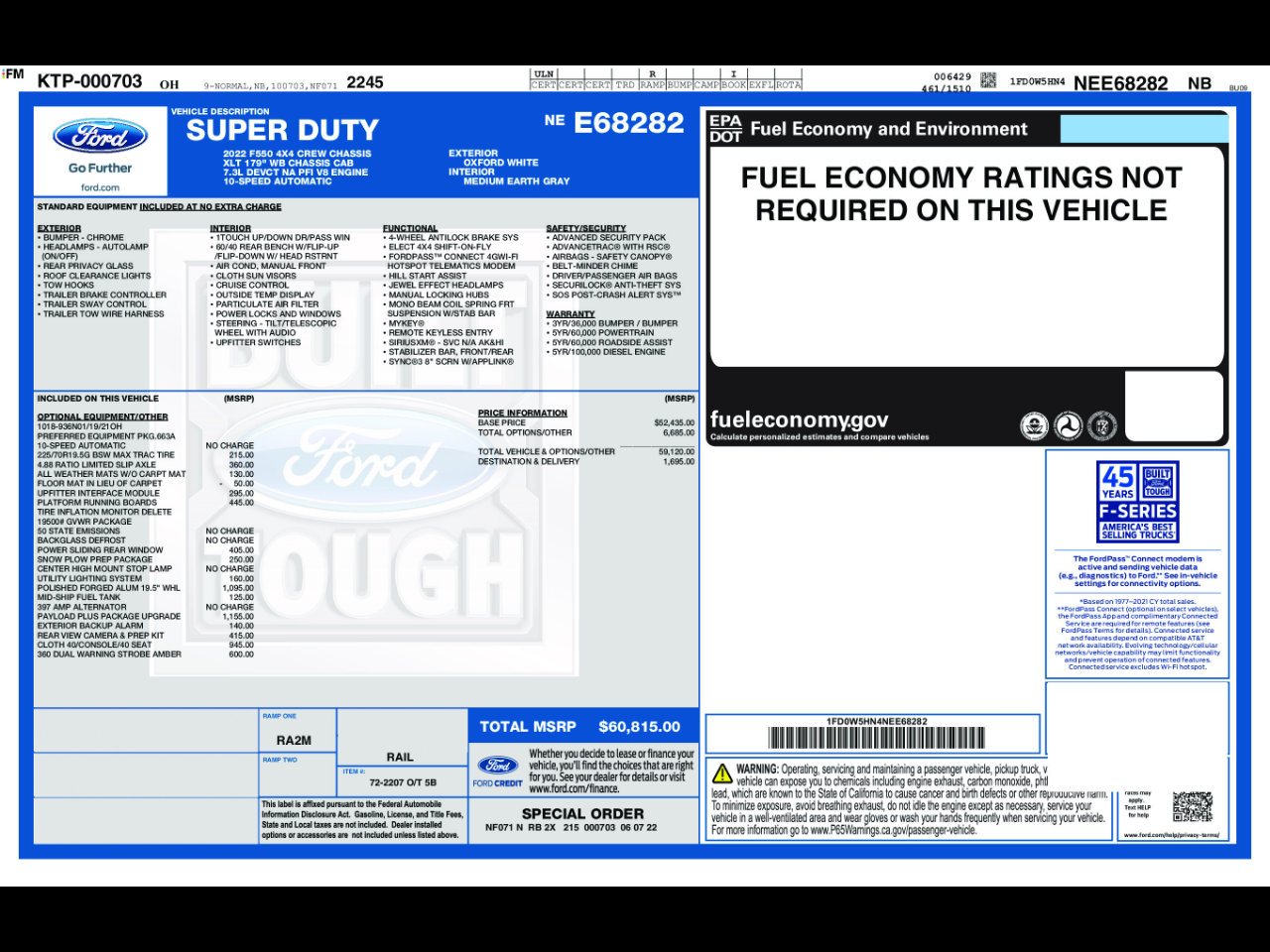The image size is (1270, 952).
Task: Click the SPECIAL ORDER label
Action: 582,813
